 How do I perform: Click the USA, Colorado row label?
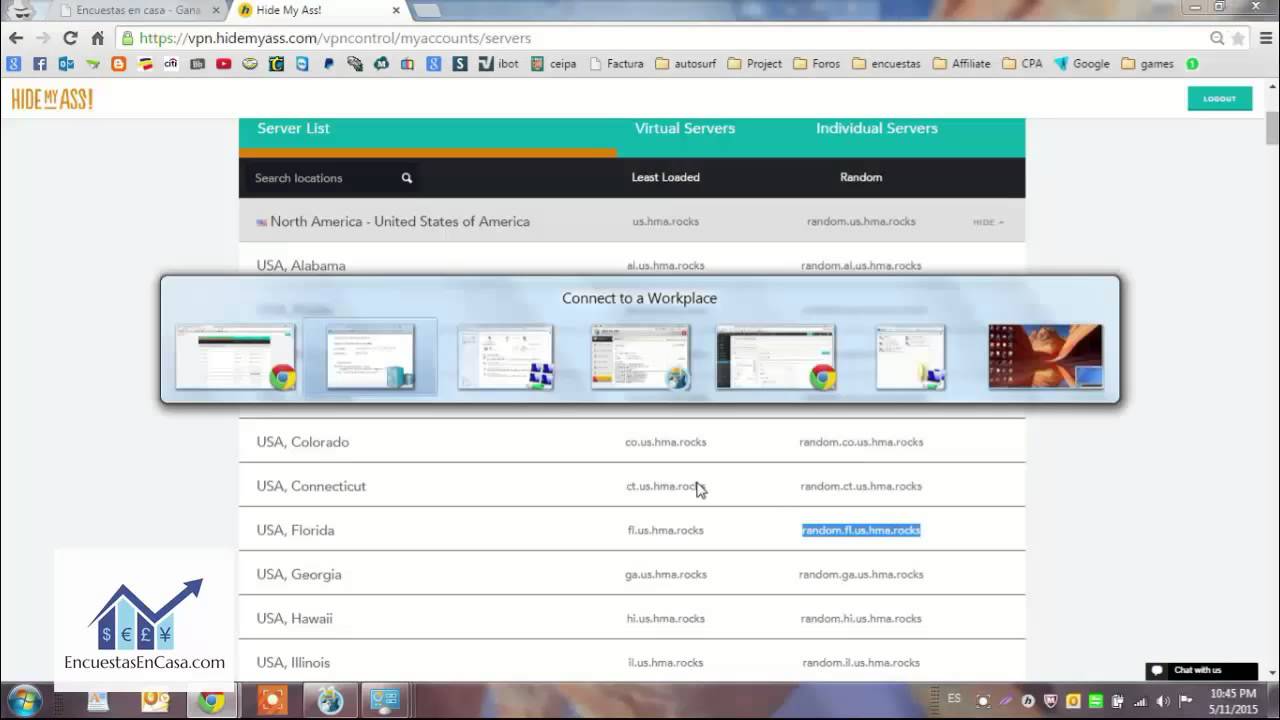(303, 442)
